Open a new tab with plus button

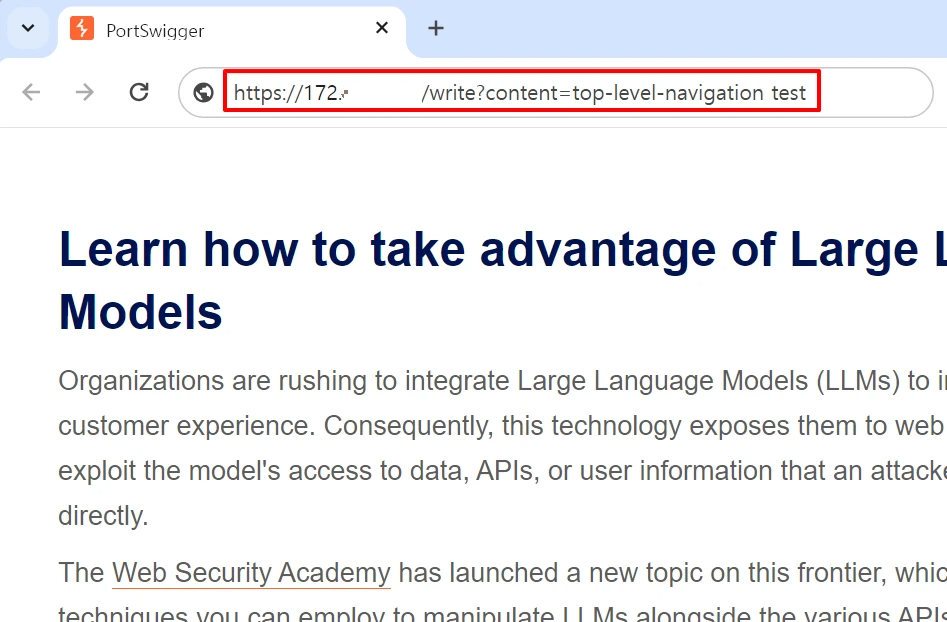tap(435, 28)
